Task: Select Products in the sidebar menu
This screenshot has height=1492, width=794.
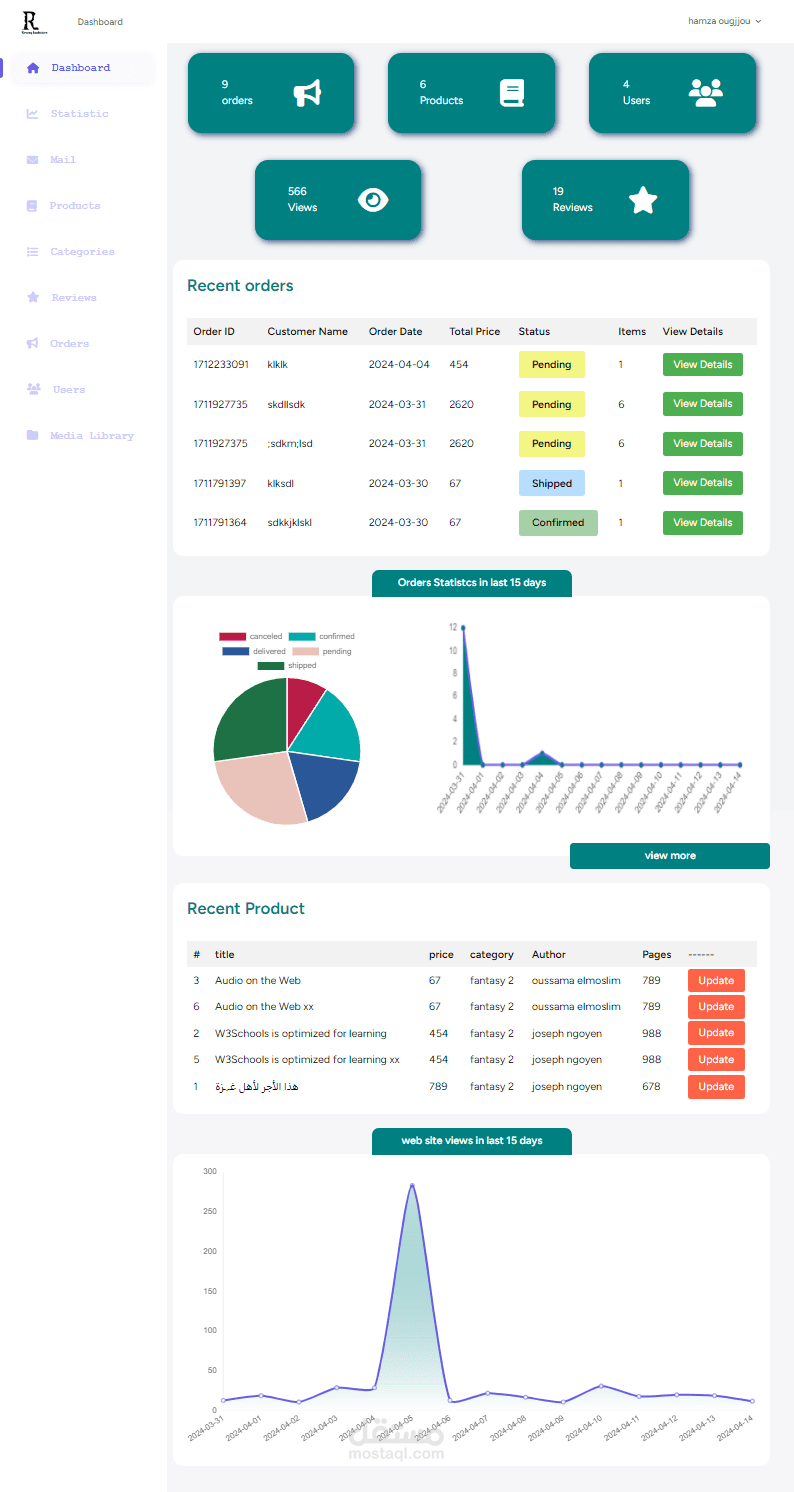Action: pos(75,206)
